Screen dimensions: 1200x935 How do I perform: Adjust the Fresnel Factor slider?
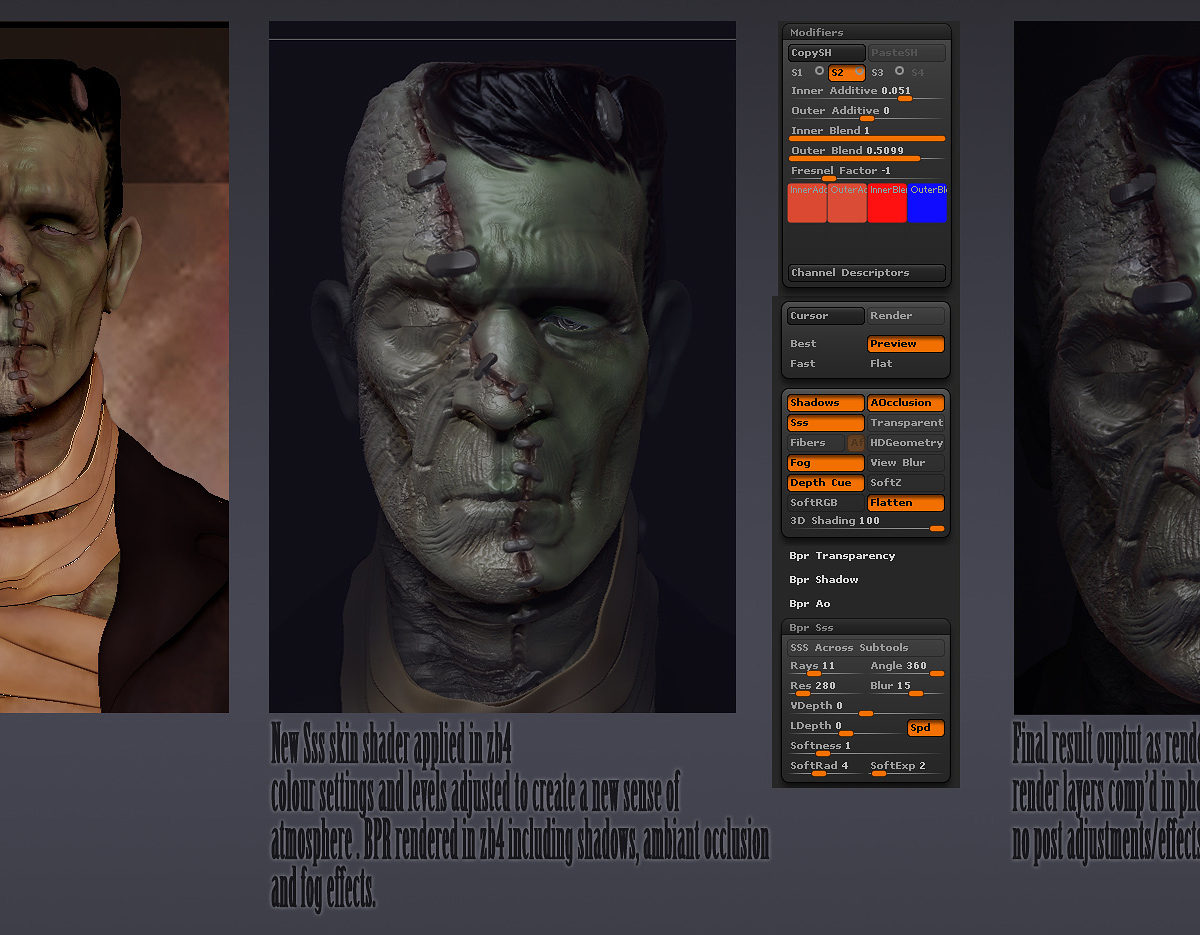click(x=866, y=172)
